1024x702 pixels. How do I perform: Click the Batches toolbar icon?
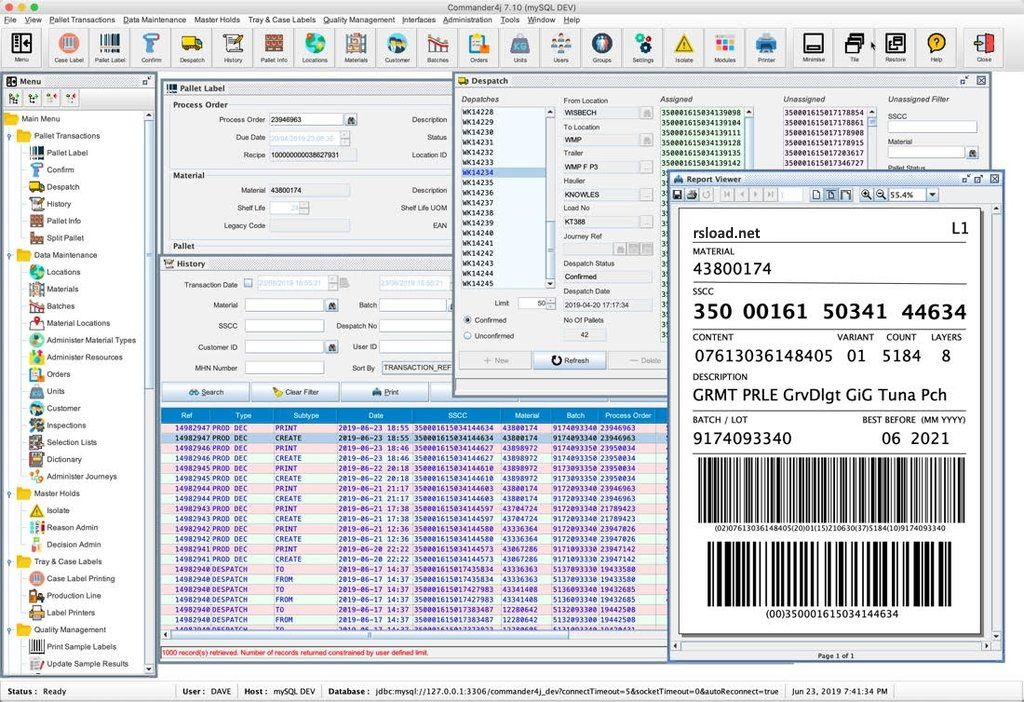click(x=437, y=46)
